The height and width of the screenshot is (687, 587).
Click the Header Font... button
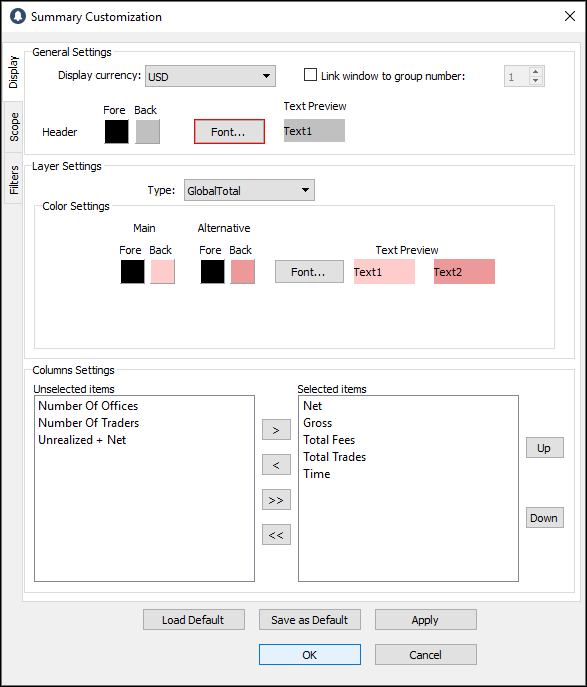pos(229,131)
